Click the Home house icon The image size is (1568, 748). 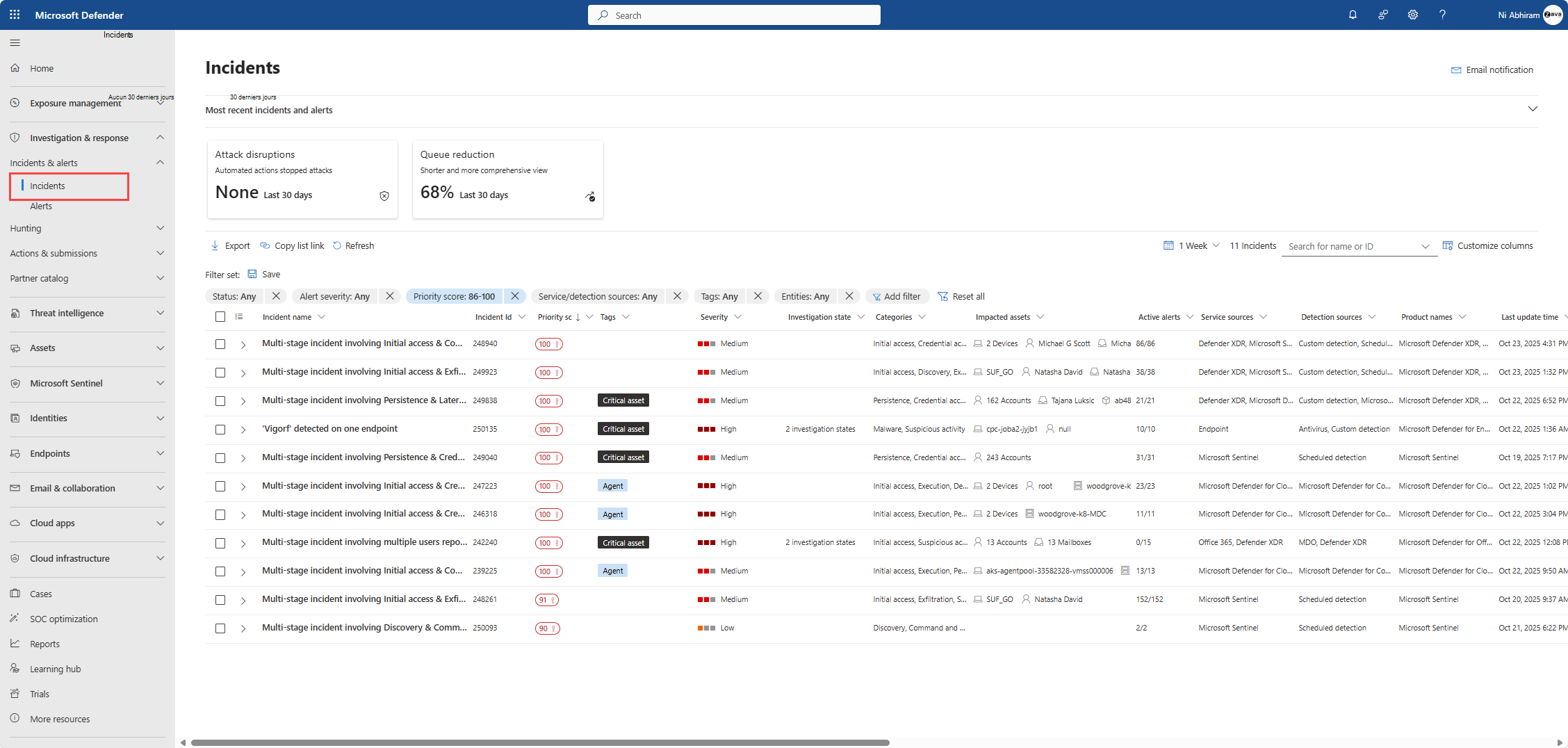click(15, 68)
